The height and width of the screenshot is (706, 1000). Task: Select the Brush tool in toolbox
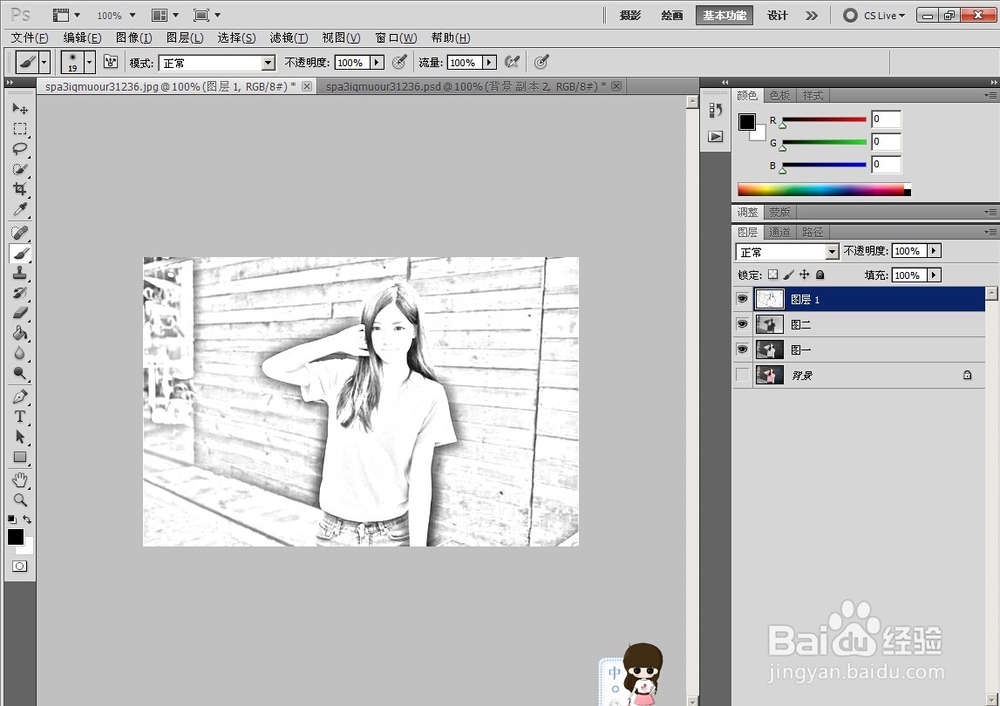tap(20, 253)
